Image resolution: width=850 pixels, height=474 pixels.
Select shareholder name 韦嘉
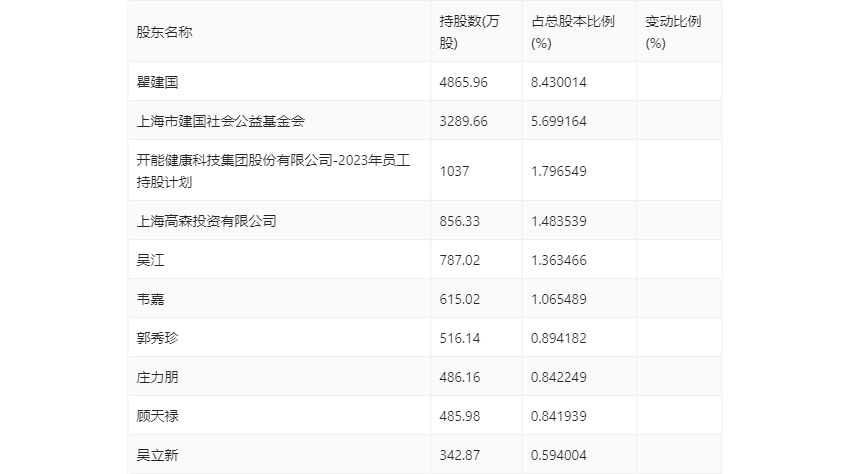(x=150, y=299)
